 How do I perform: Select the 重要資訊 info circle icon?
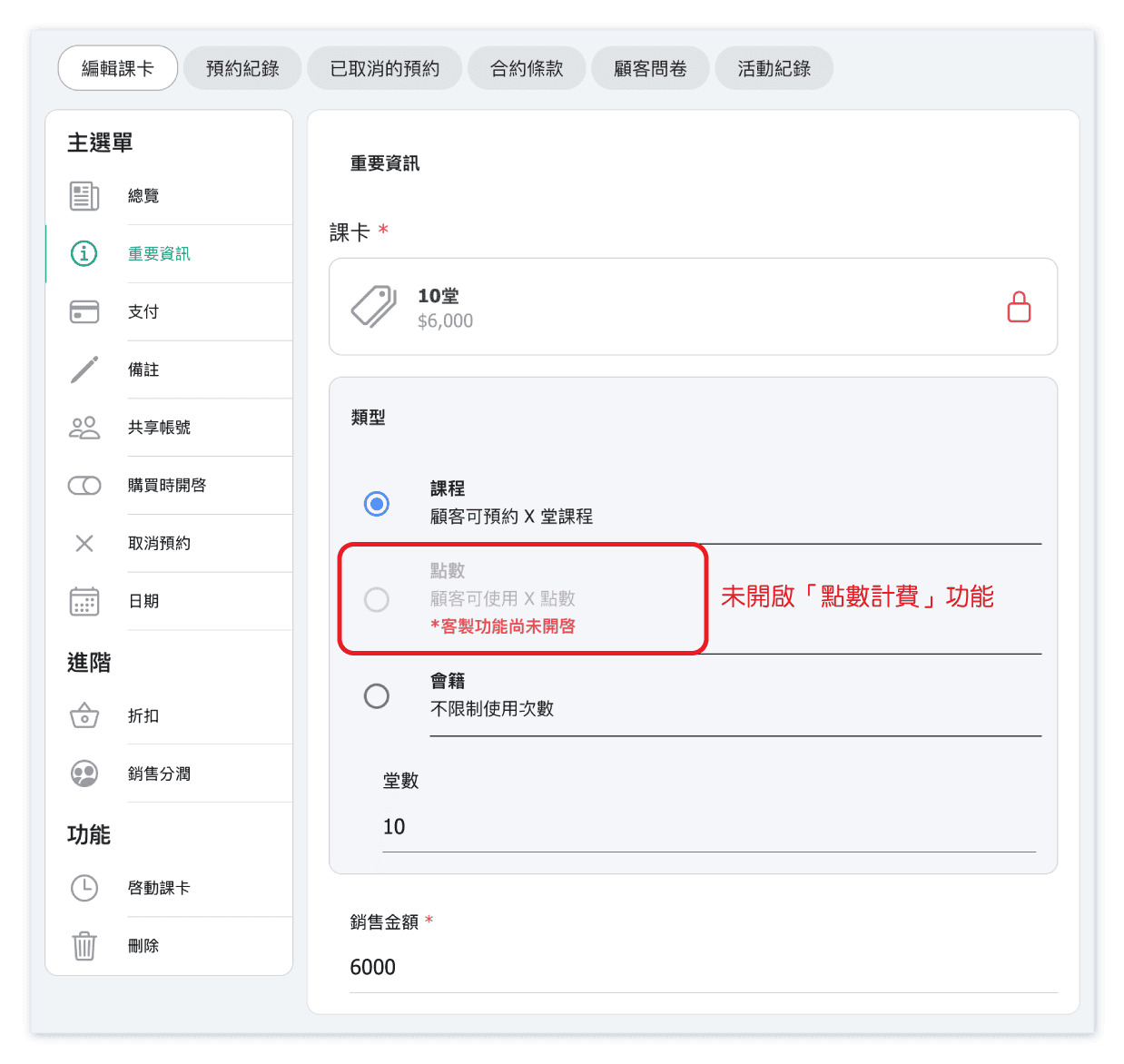[x=84, y=253]
